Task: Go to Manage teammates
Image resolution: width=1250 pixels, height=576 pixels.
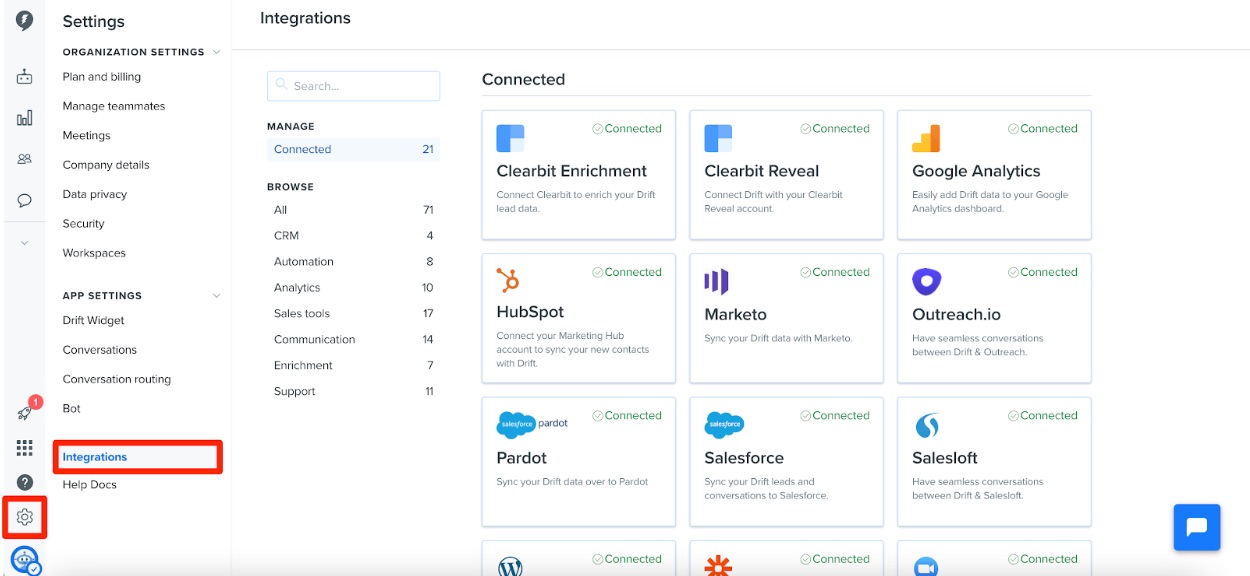Action: [x=114, y=106]
